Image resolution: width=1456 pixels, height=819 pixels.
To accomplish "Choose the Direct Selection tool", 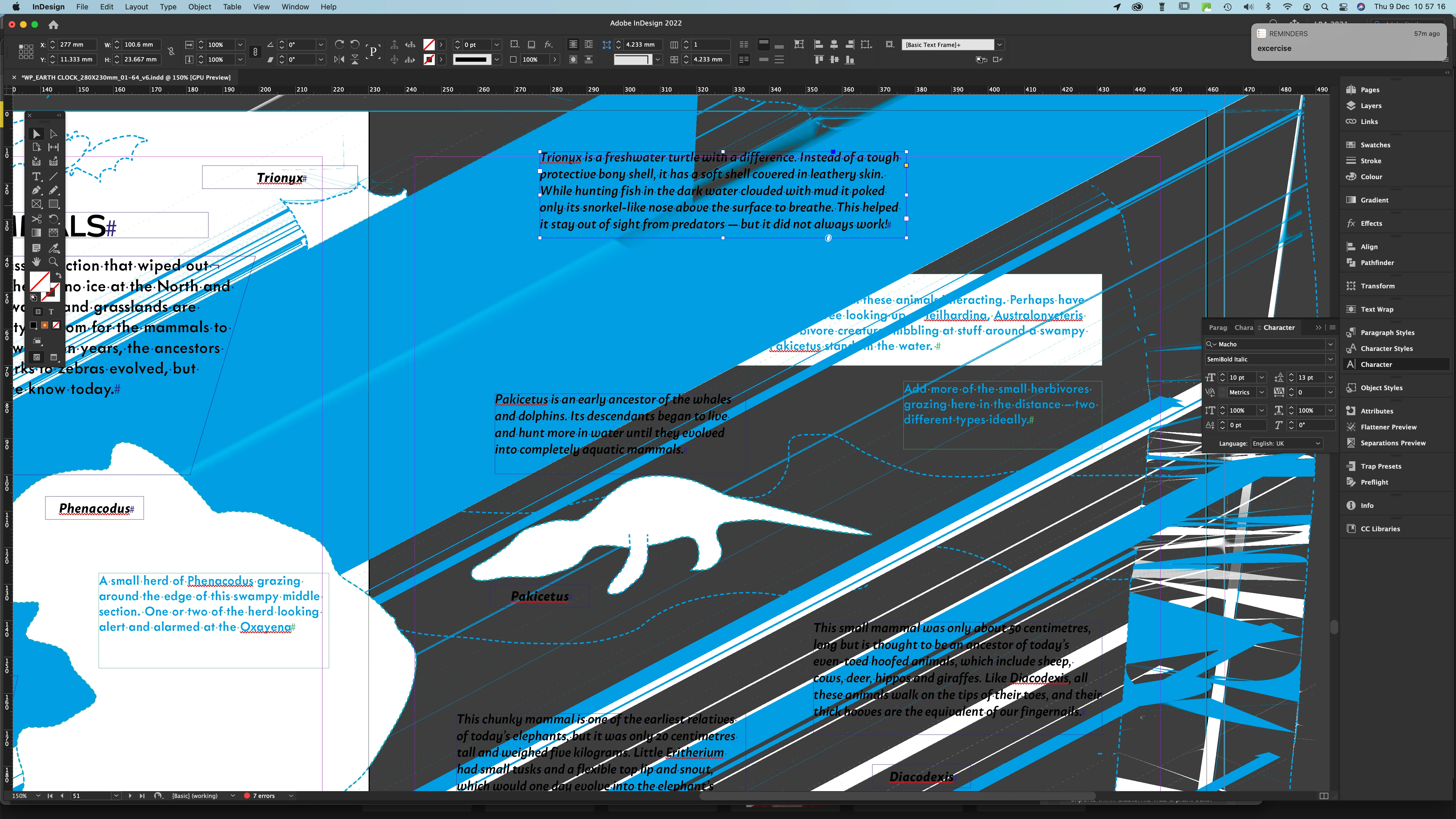I will coord(54,134).
